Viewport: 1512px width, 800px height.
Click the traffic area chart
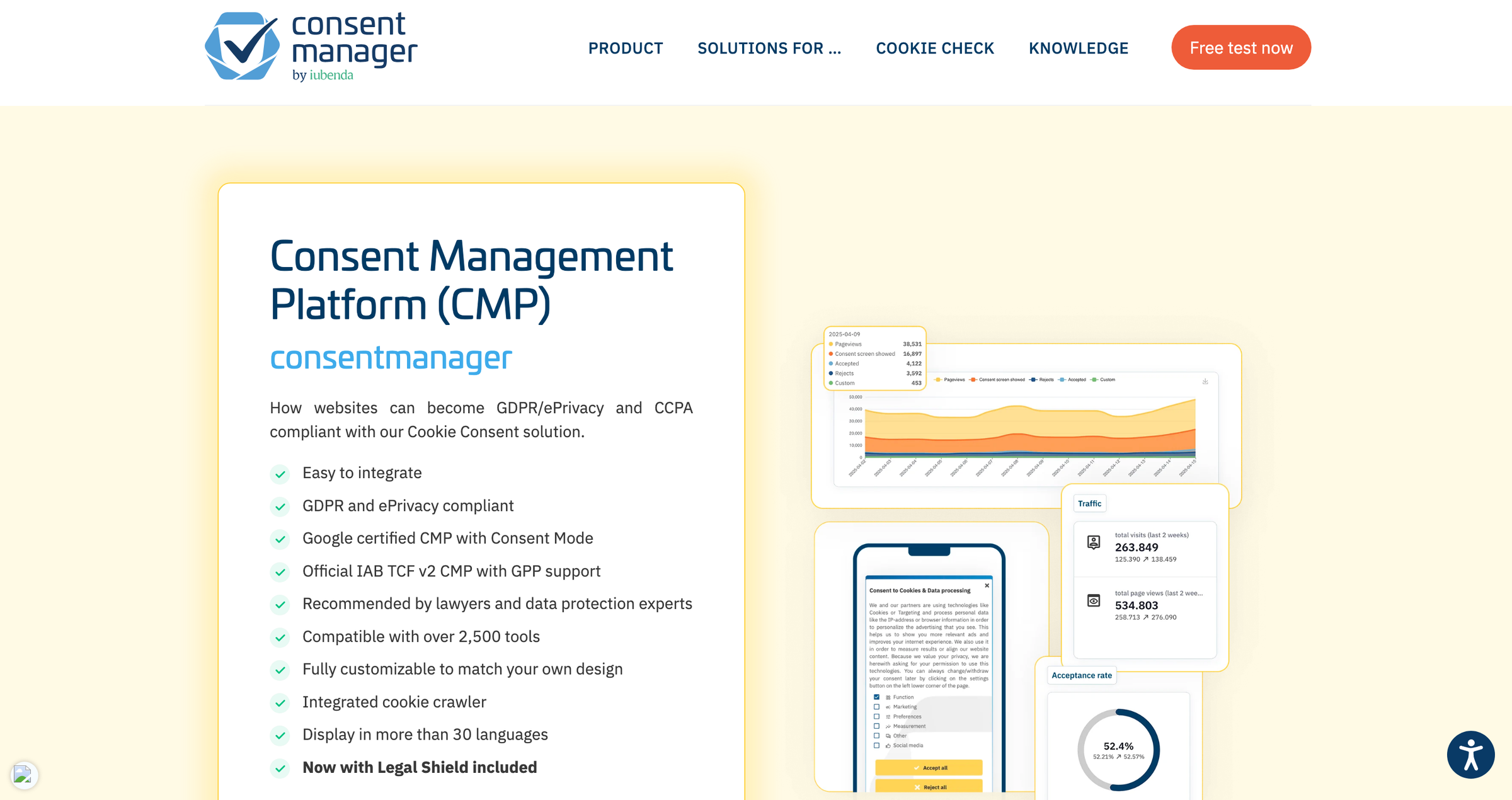coord(1029,427)
